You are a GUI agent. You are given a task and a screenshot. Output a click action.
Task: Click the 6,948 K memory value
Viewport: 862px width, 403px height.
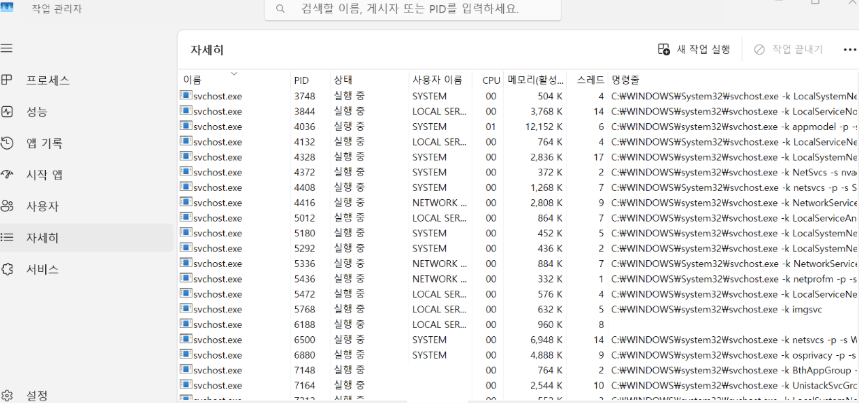546,340
